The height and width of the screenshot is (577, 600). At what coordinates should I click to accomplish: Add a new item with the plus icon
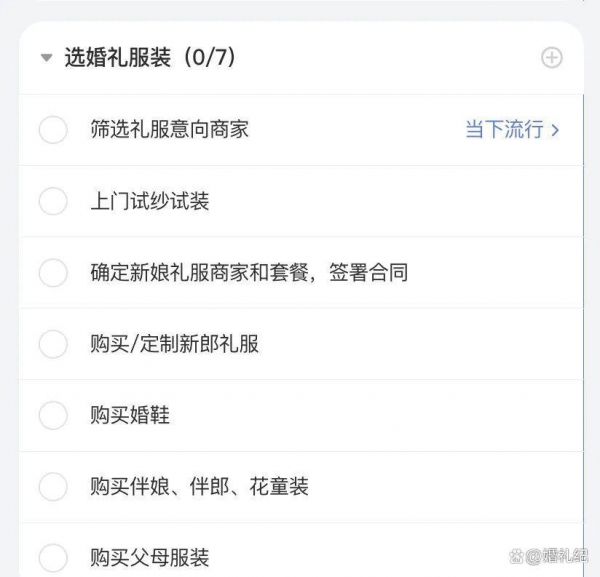click(x=551, y=58)
